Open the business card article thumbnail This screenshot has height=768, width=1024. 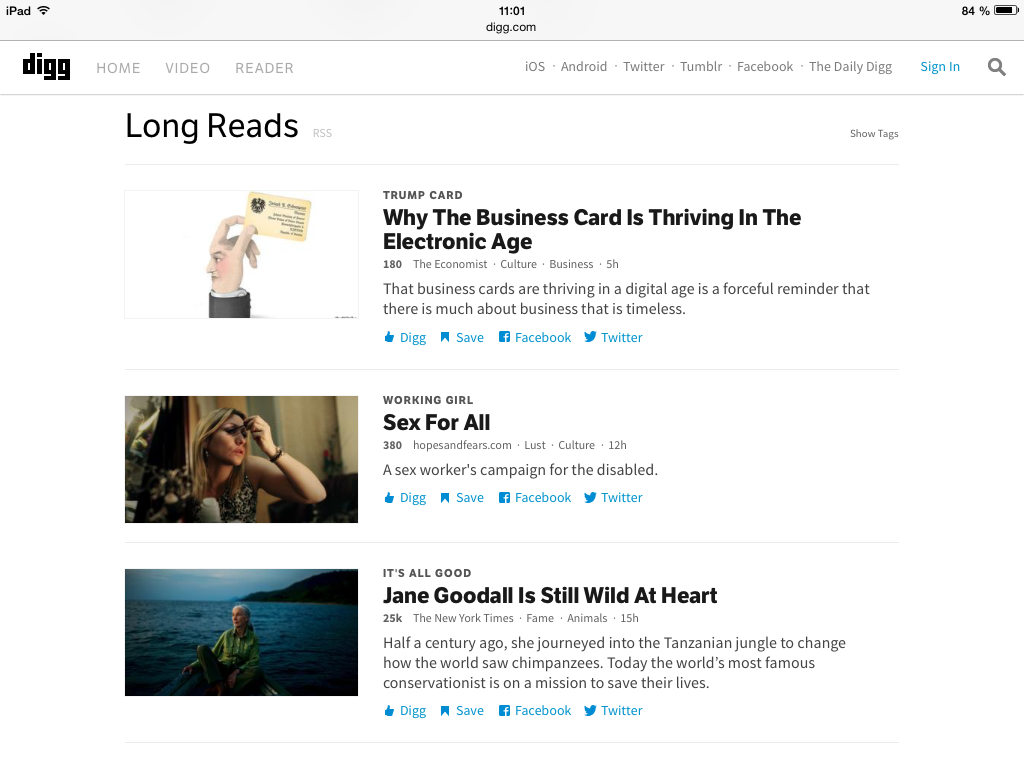pos(242,255)
